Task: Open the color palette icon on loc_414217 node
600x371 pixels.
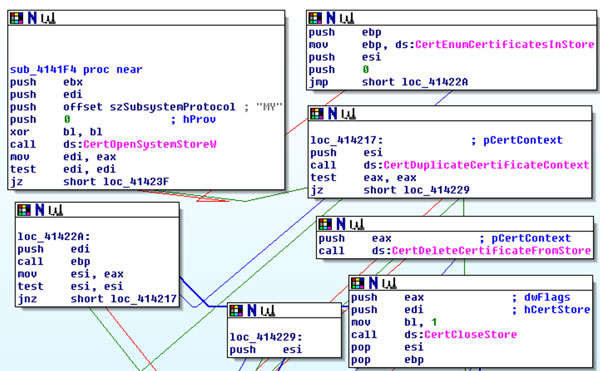Action: pyautogui.click(x=317, y=113)
